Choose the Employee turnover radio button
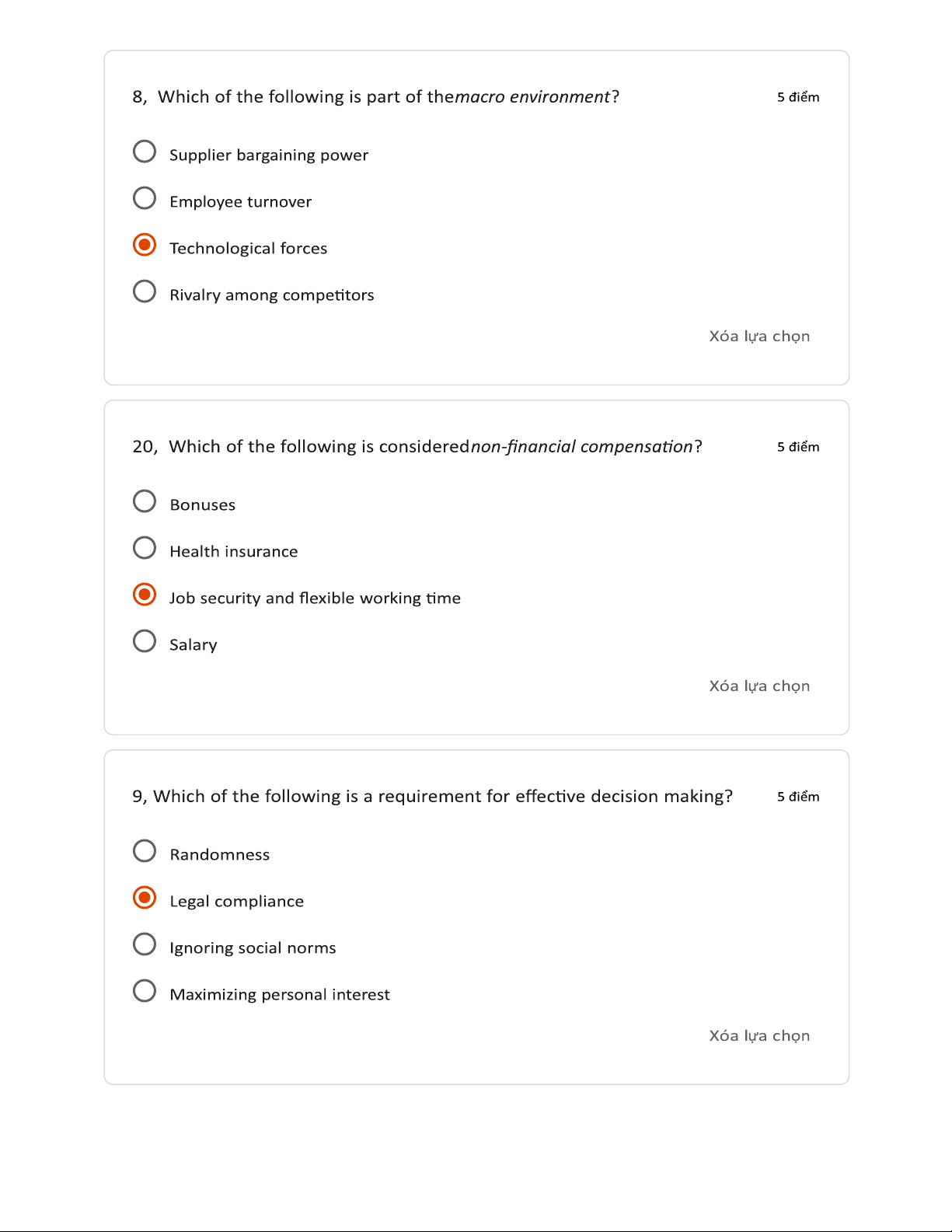 (145, 198)
